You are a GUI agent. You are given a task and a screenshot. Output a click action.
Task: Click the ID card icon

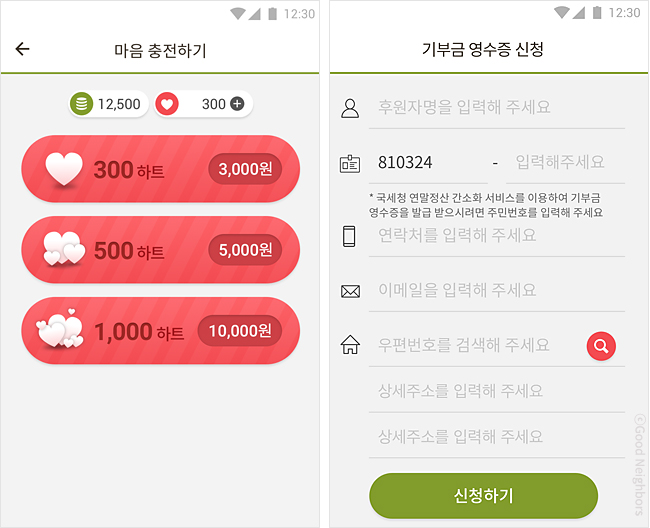(x=350, y=163)
